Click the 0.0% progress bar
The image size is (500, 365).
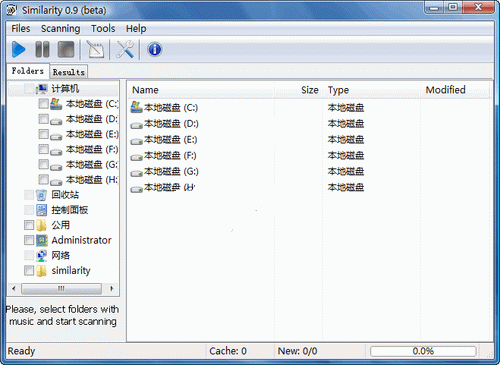[423, 351]
